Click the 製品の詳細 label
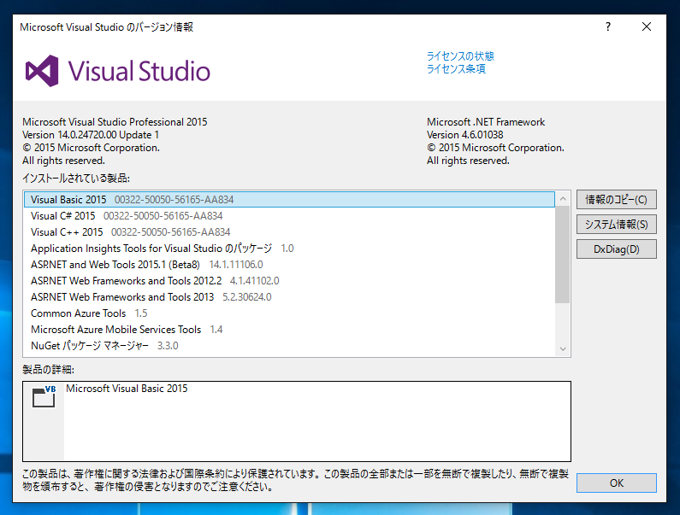 click(x=48, y=369)
